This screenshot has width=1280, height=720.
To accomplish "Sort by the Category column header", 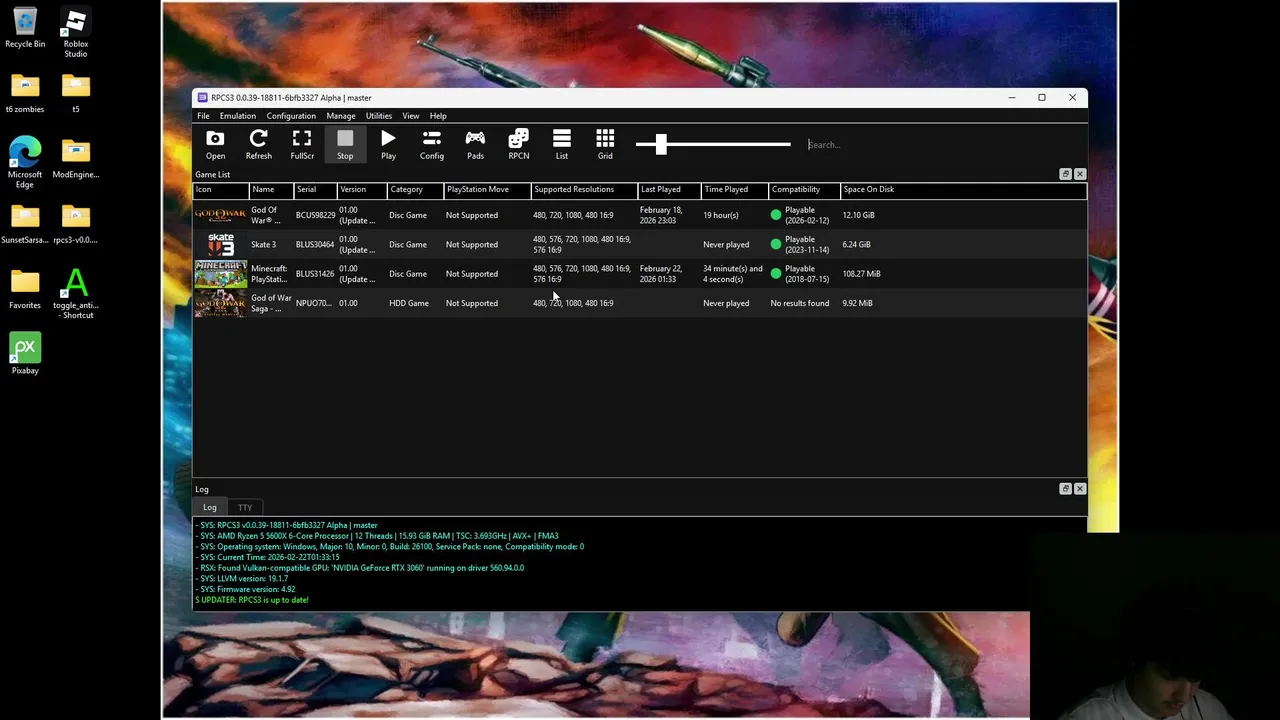I will coord(415,189).
